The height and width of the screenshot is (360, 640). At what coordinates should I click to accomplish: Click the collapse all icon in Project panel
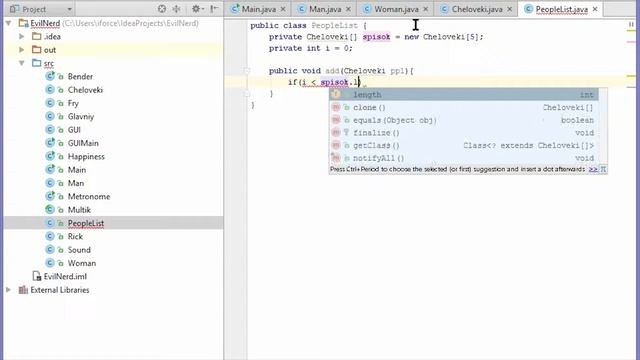point(176,9)
